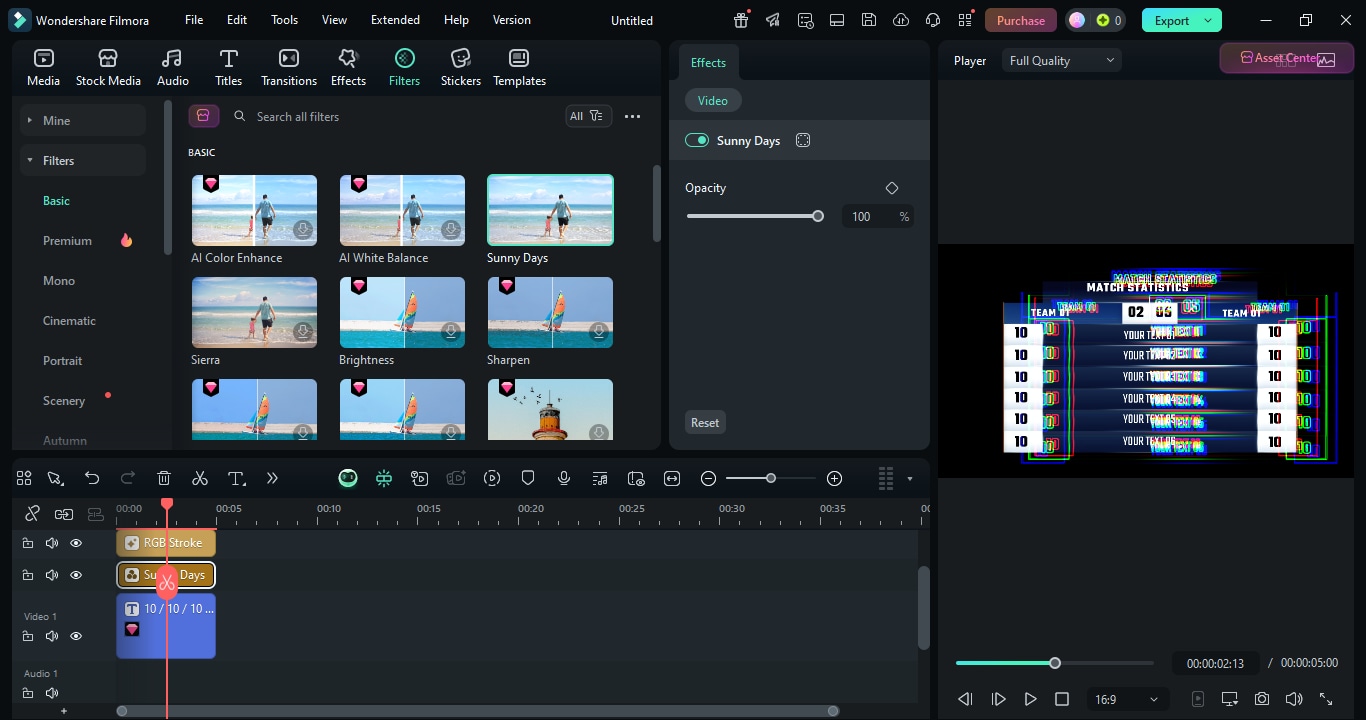
Task: Click the player fullscreen expand icon
Action: (x=1326, y=699)
